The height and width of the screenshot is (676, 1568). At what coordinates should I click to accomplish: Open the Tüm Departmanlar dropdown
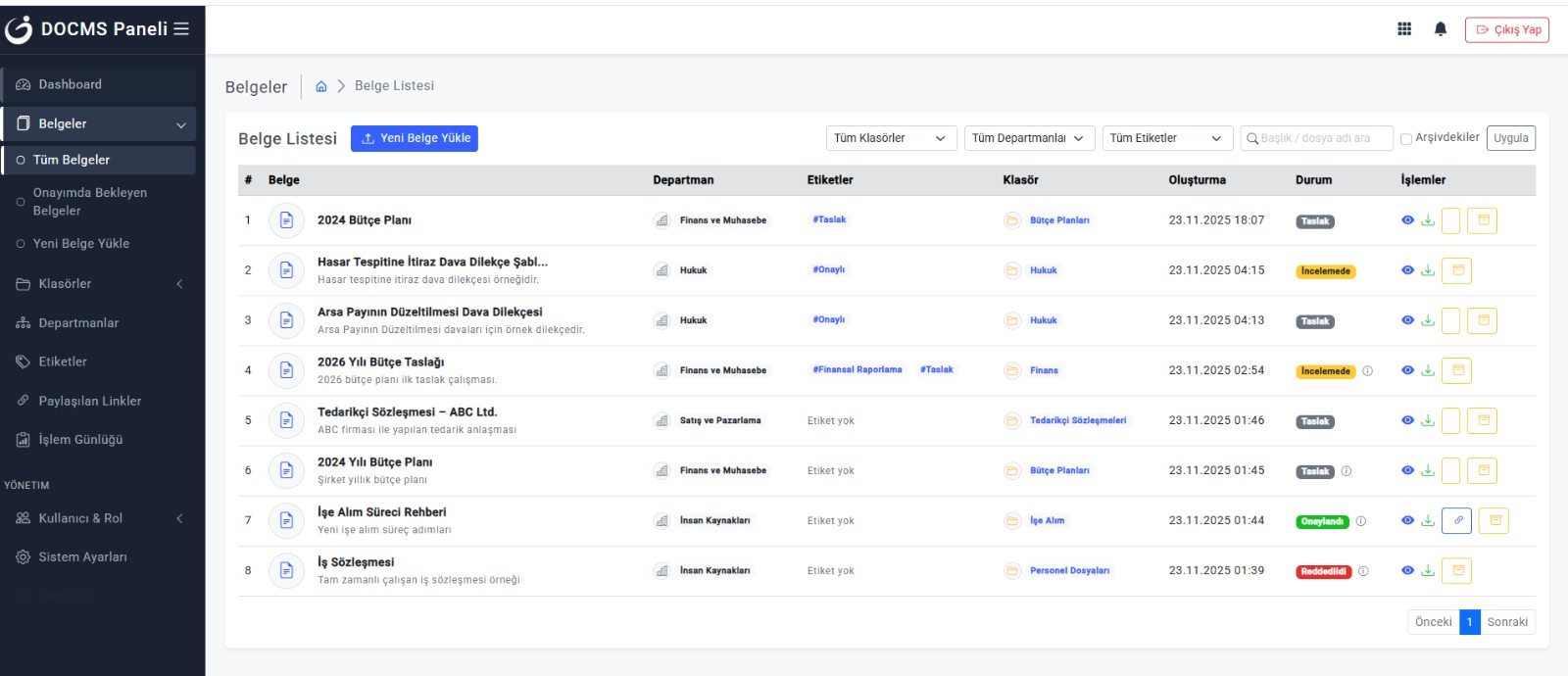1028,138
